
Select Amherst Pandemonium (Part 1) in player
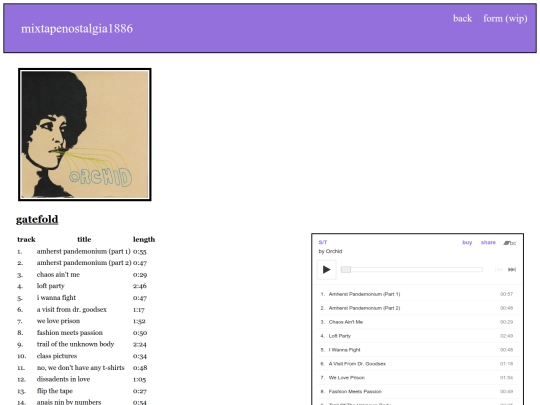point(364,294)
